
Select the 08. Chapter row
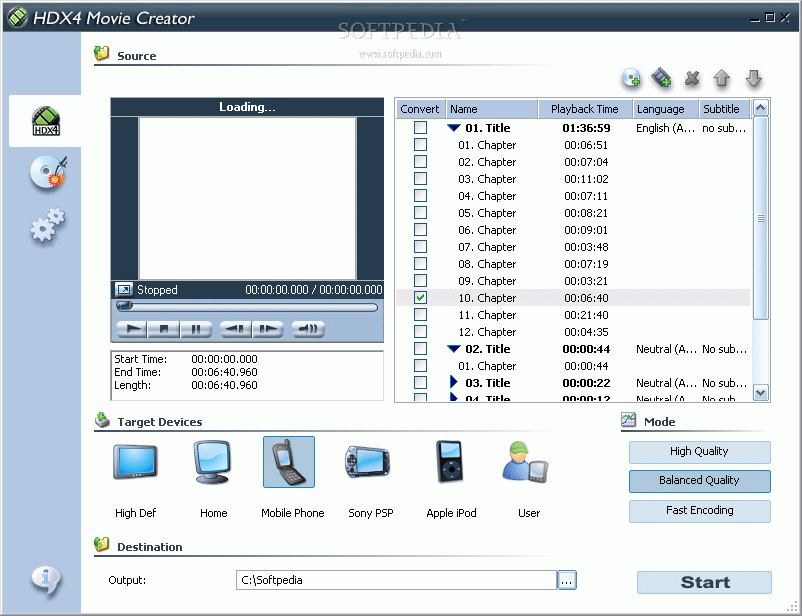[x=573, y=263]
